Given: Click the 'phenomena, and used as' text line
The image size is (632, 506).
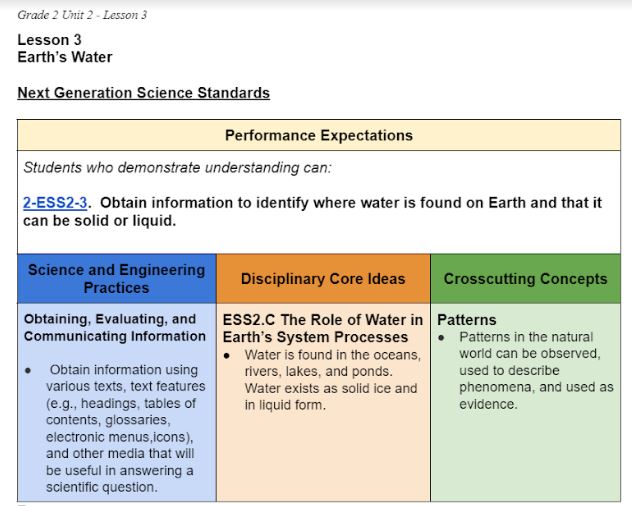Looking at the screenshot, I should coord(536,387).
